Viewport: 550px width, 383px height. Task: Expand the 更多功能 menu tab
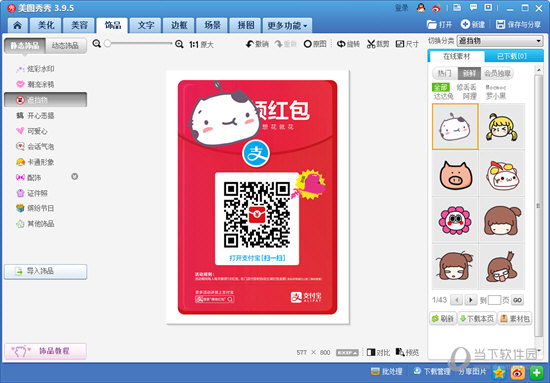(x=287, y=25)
